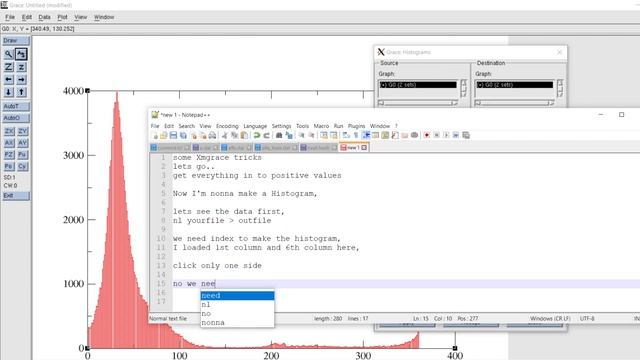Cut selection with the scissors icon
This screenshot has width=640, height=360.
point(224,136)
